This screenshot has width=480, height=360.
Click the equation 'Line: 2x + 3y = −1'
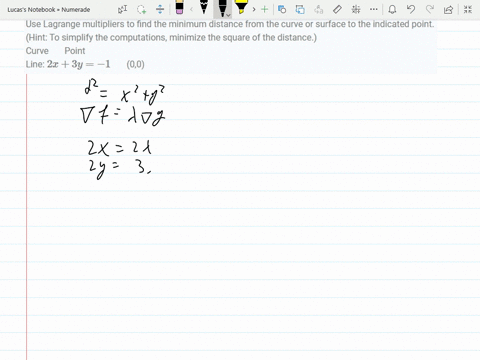(x=68, y=64)
